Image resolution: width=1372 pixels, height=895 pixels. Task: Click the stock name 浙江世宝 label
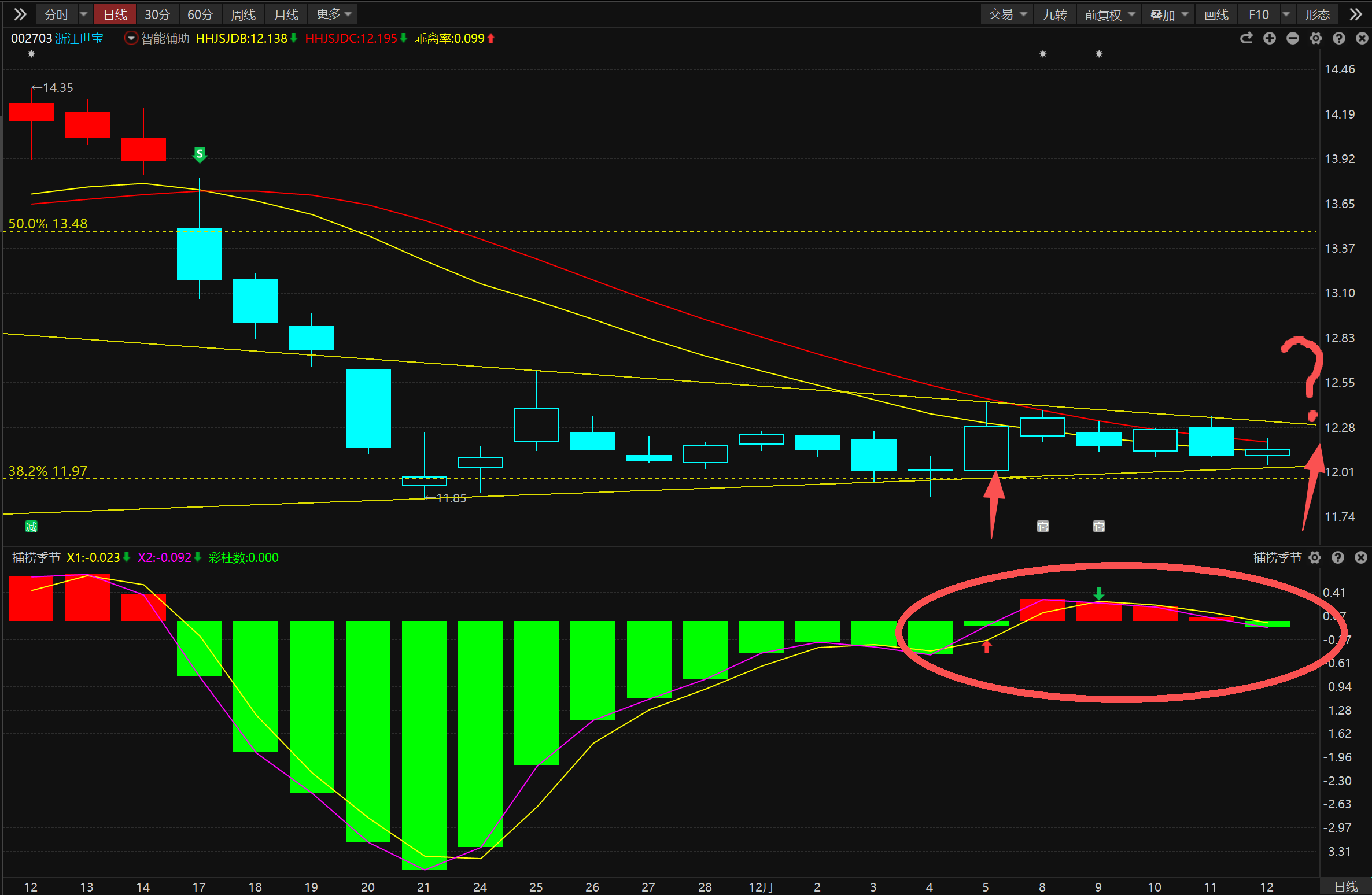tap(79, 38)
